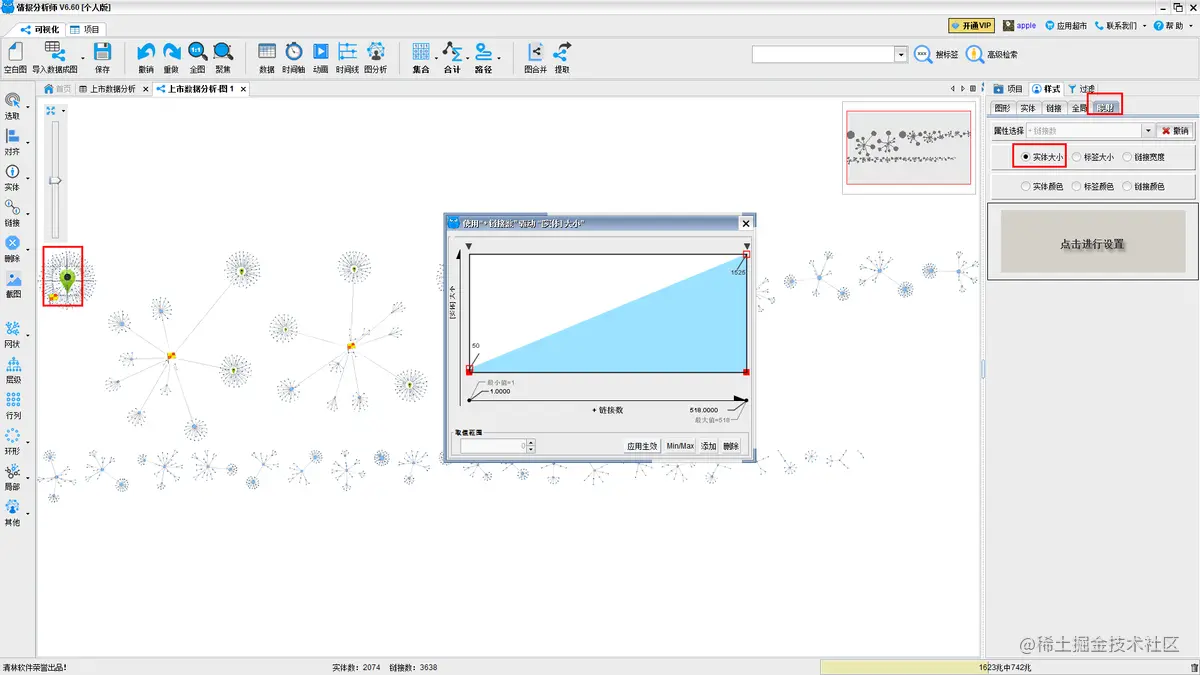
Task: Select the 实体大小 radio button
Action: click(1026, 157)
